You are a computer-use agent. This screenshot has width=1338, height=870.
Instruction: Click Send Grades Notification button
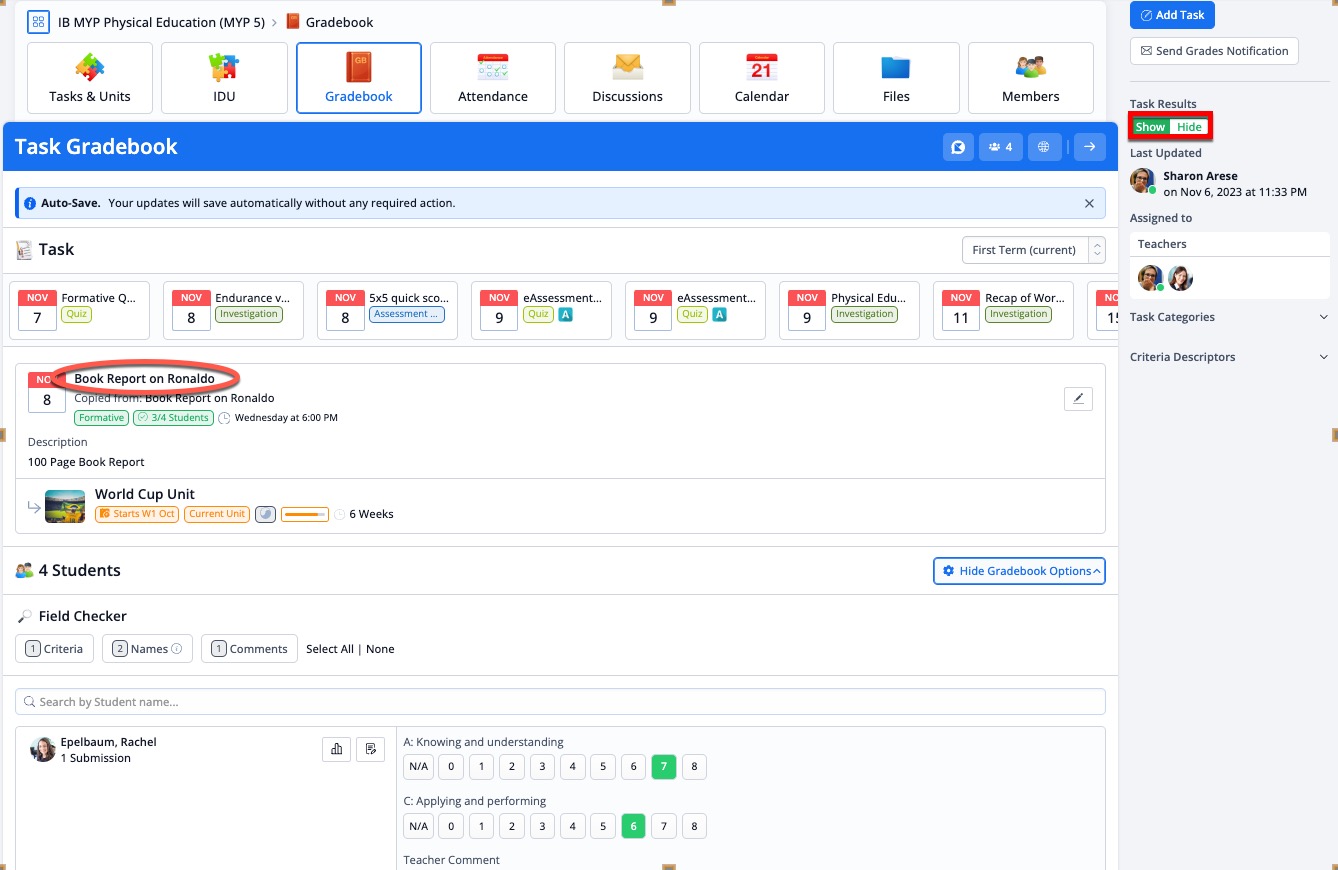[1214, 51]
